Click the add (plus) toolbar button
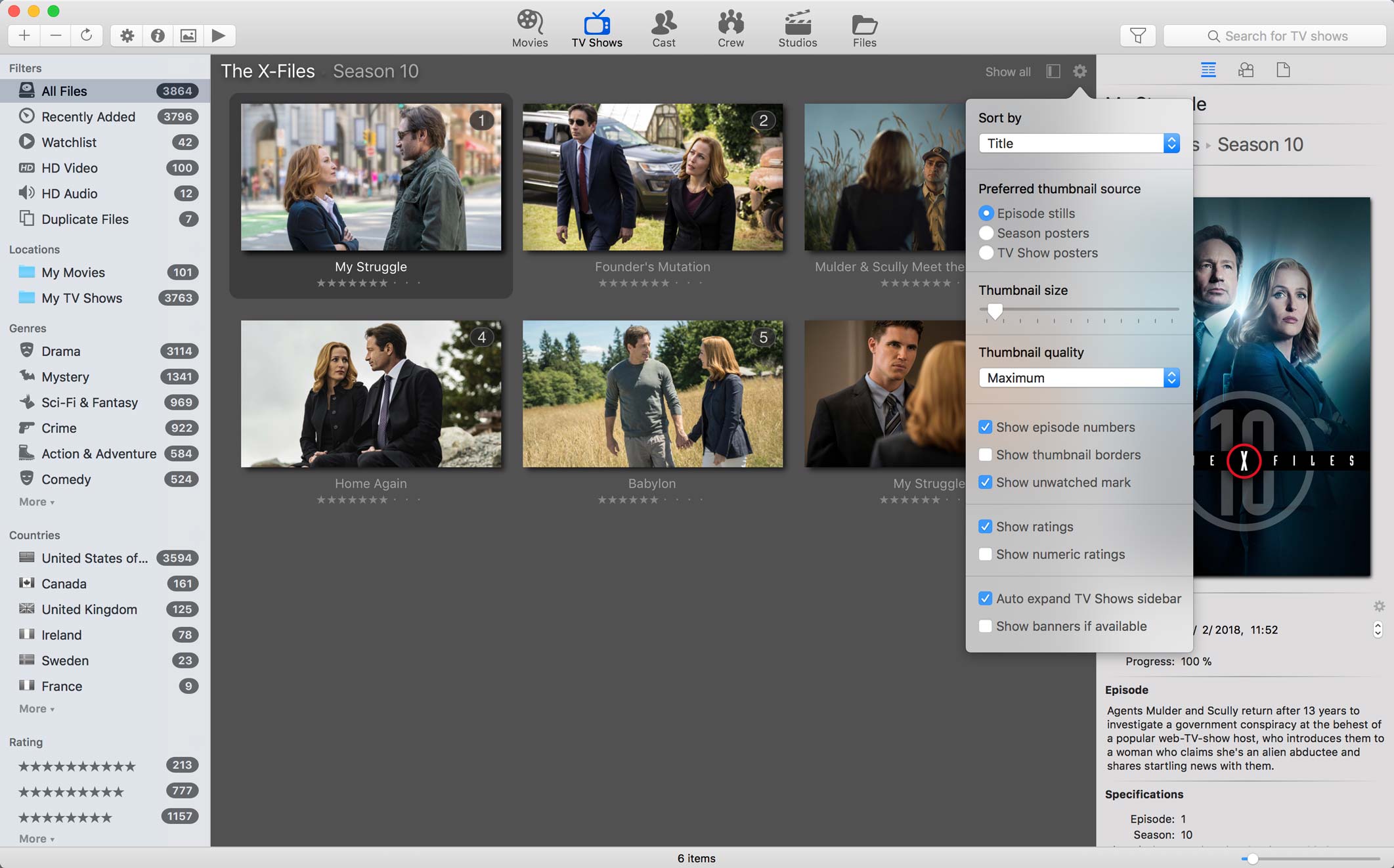This screenshot has height=868, width=1394. click(x=24, y=35)
